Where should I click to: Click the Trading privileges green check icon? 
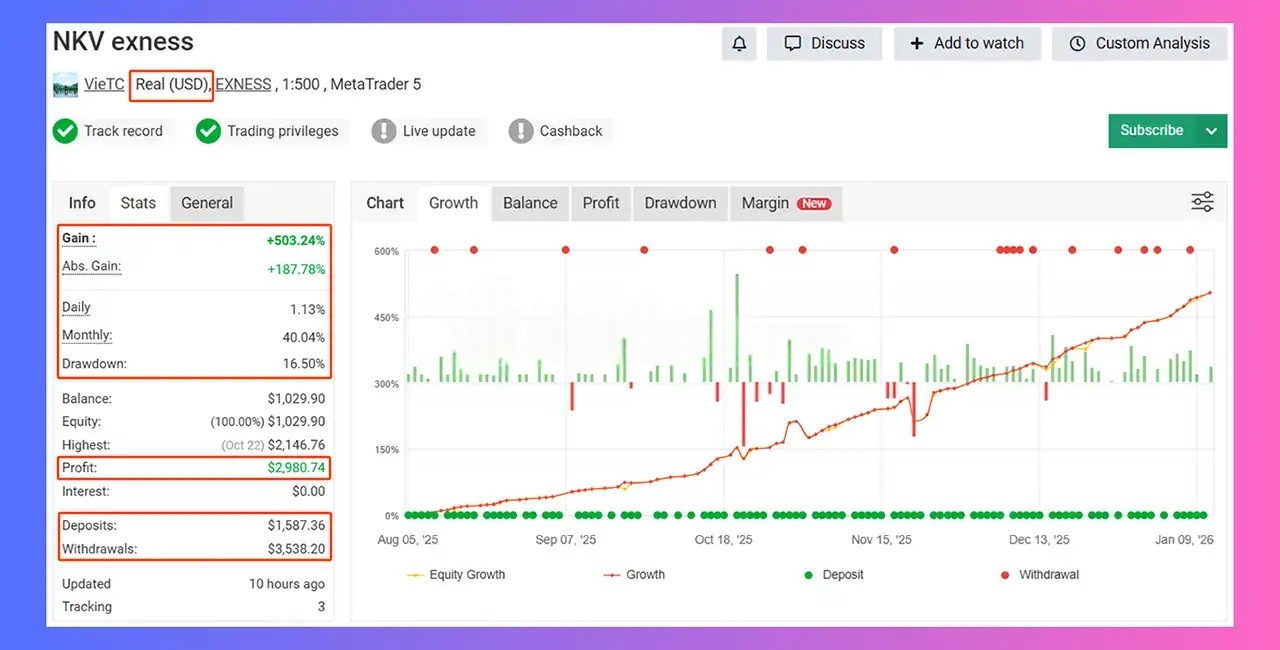pos(208,131)
